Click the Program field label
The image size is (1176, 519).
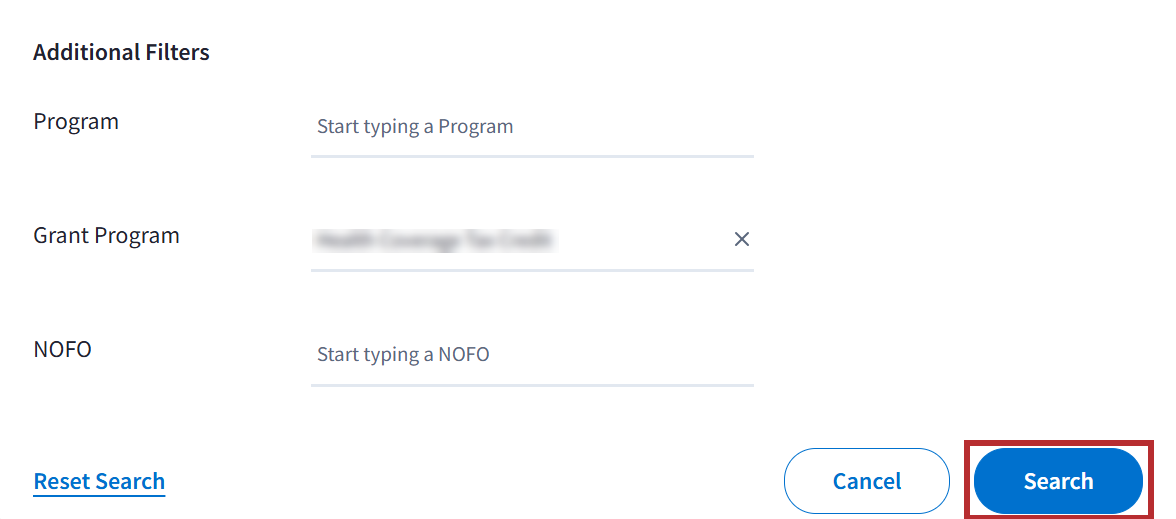(76, 122)
